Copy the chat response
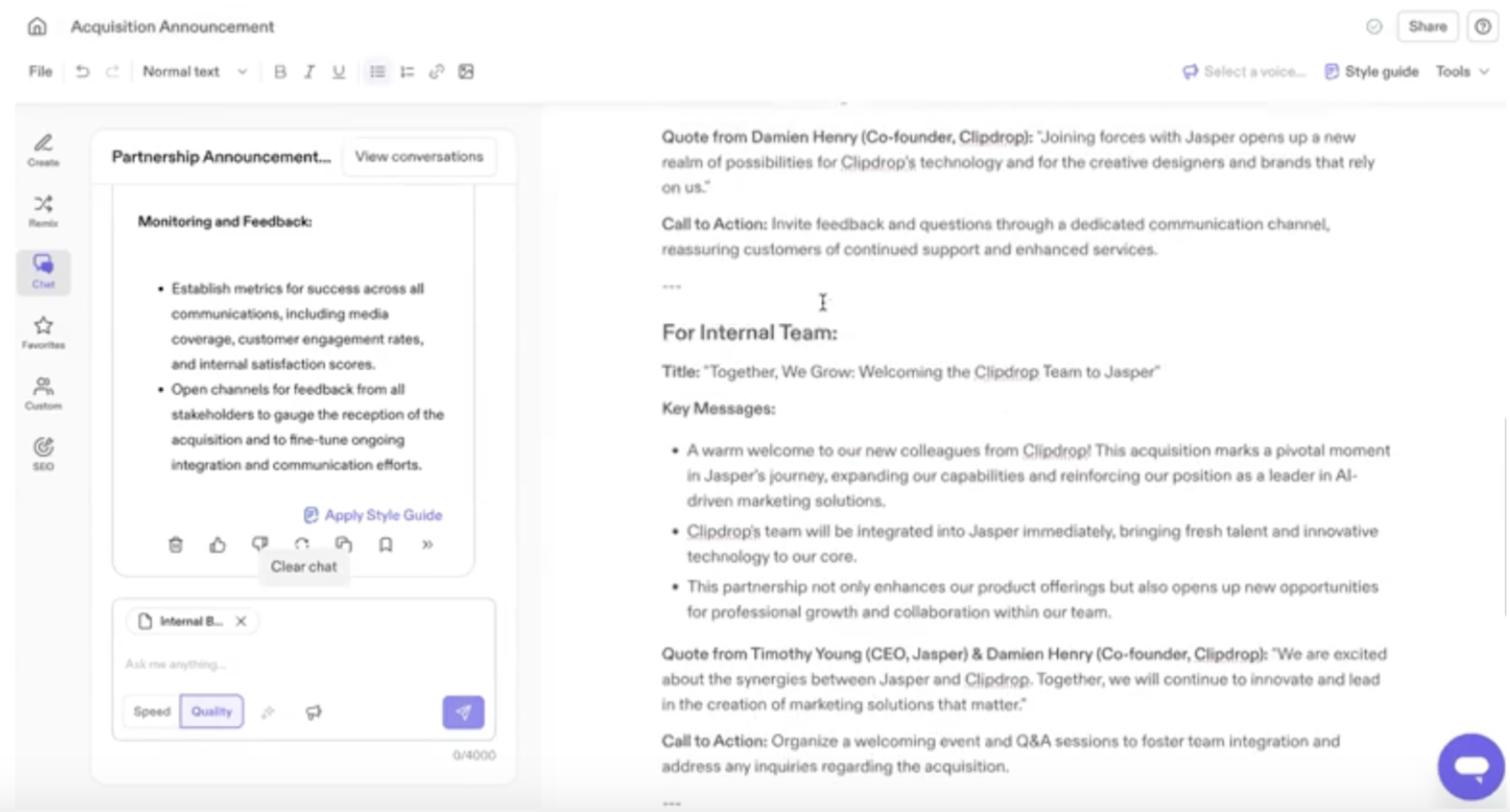The width and height of the screenshot is (1510, 812). (343, 544)
